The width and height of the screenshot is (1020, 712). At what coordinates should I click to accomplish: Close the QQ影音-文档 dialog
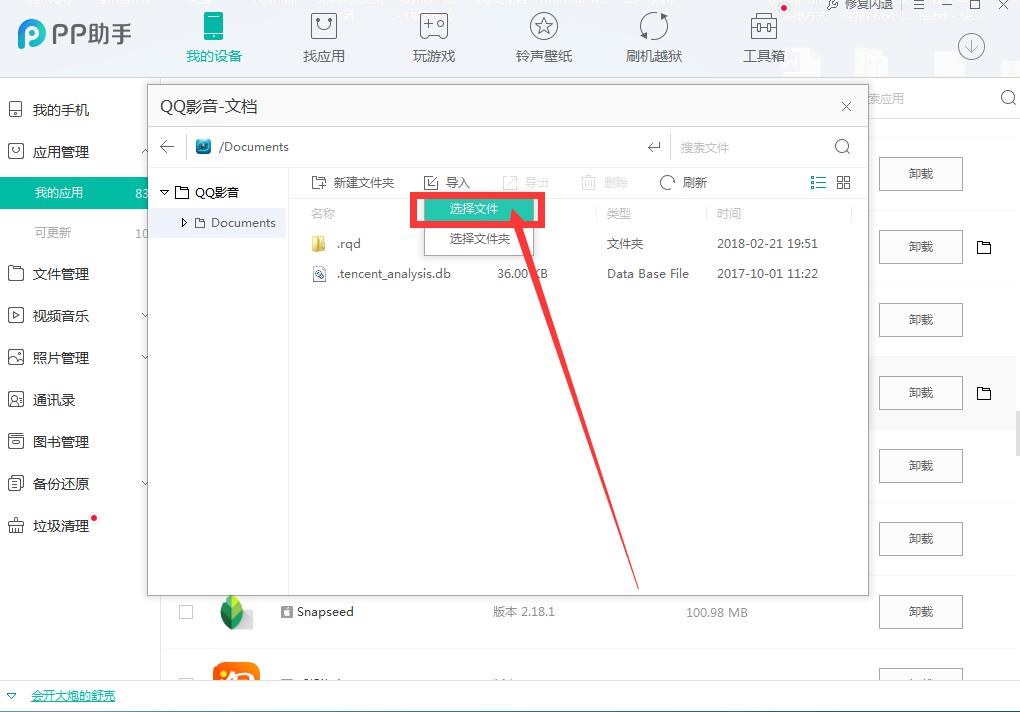pos(846,106)
